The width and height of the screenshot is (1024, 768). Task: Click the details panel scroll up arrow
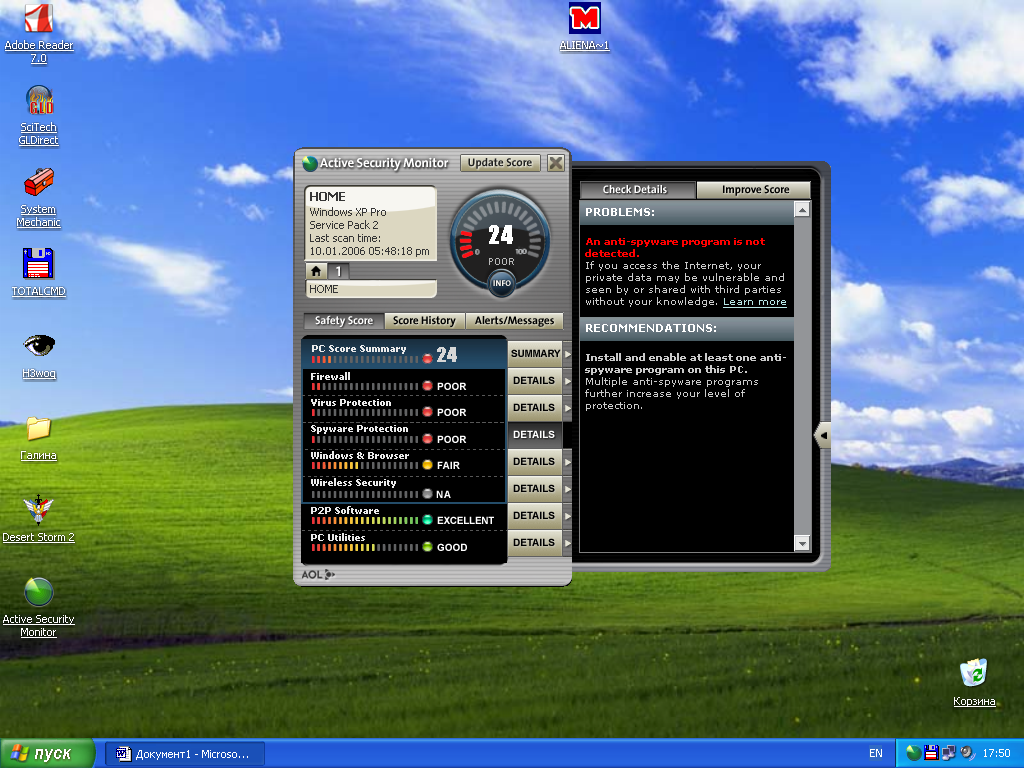[x=802, y=209]
